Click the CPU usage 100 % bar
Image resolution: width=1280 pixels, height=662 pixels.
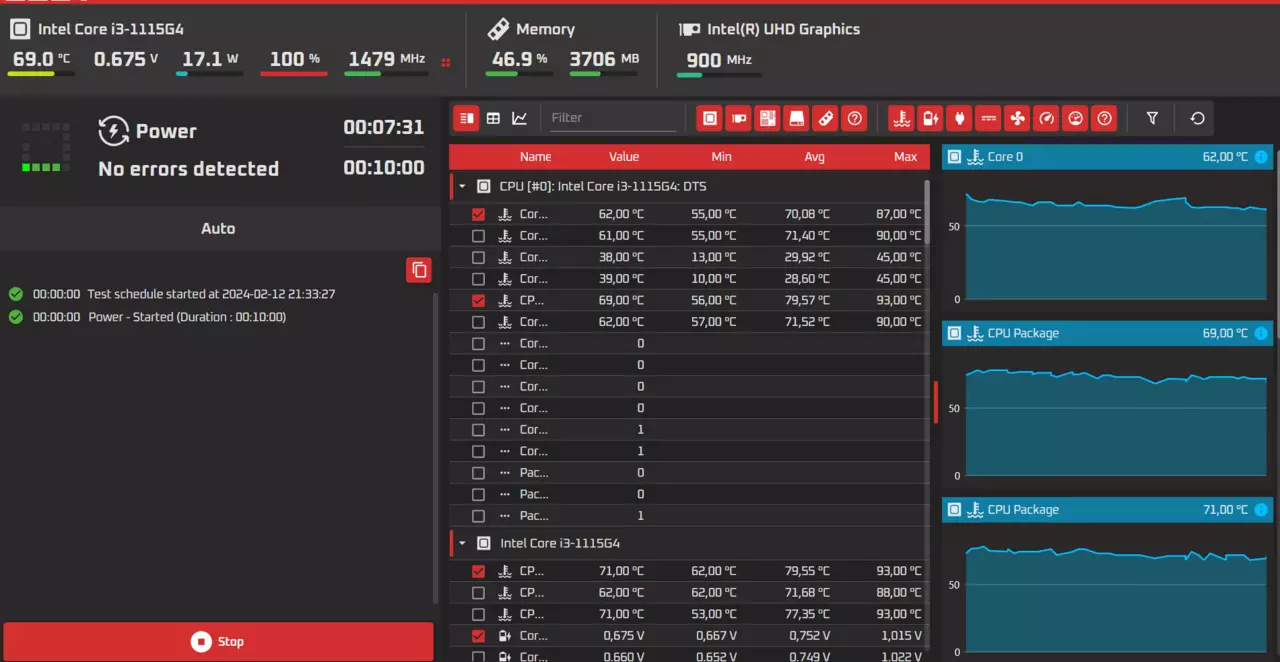pyautogui.click(x=294, y=73)
